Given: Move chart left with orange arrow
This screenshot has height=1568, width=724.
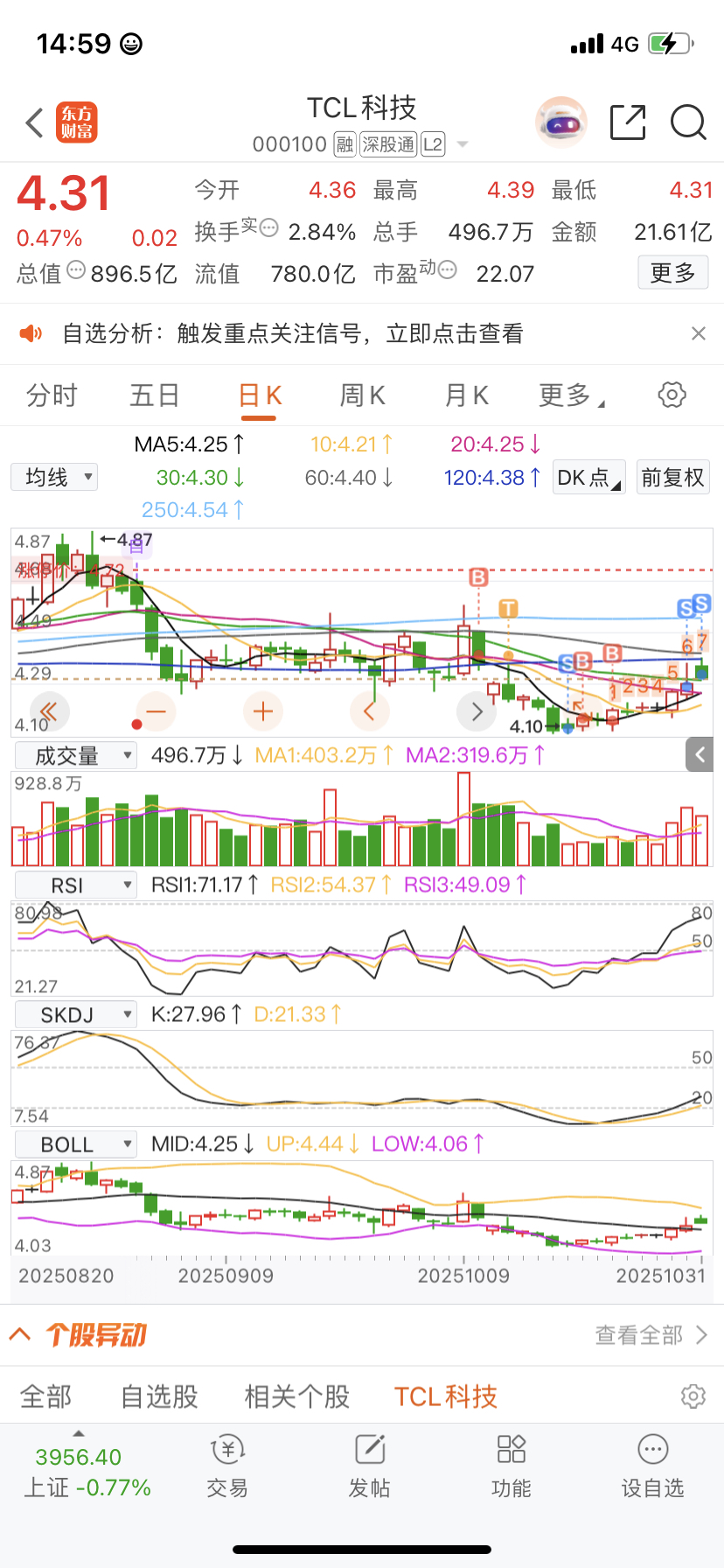Looking at the screenshot, I should pyautogui.click(x=370, y=711).
